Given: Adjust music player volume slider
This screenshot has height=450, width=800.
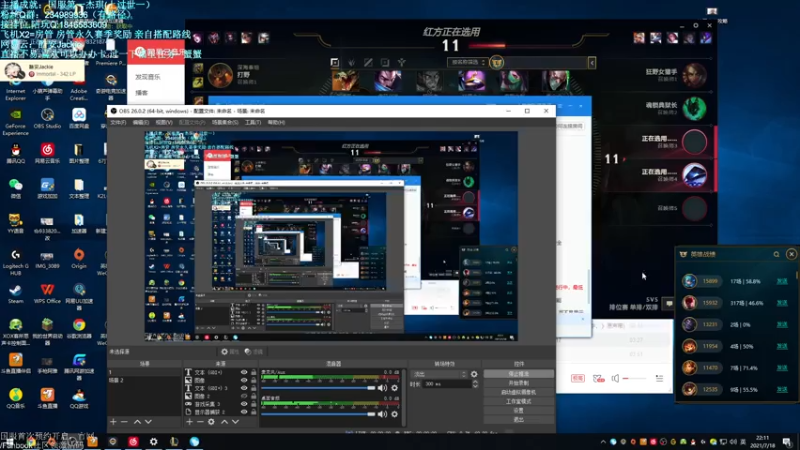Looking at the screenshot, I should (x=636, y=379).
